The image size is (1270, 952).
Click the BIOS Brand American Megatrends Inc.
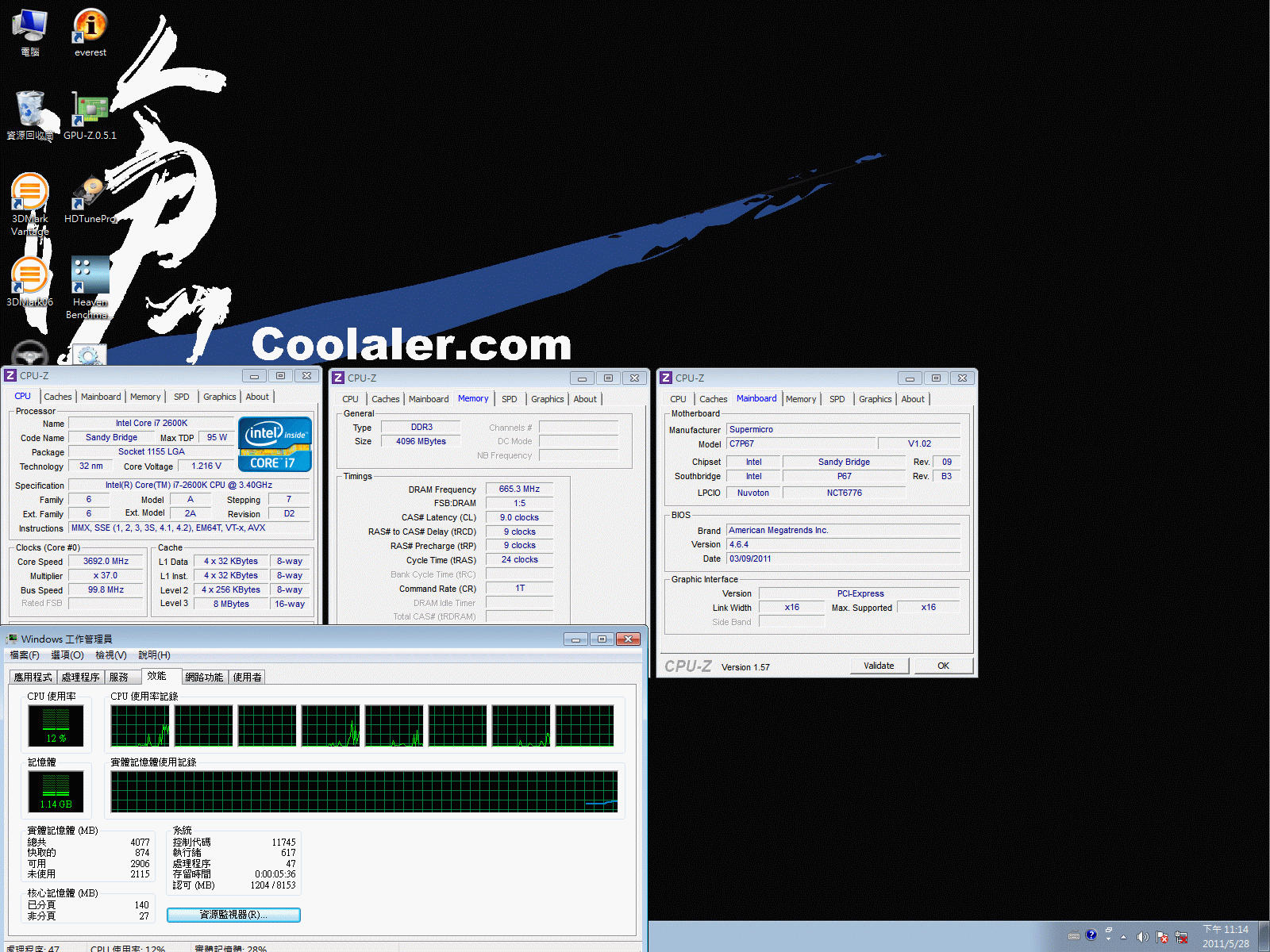point(843,530)
